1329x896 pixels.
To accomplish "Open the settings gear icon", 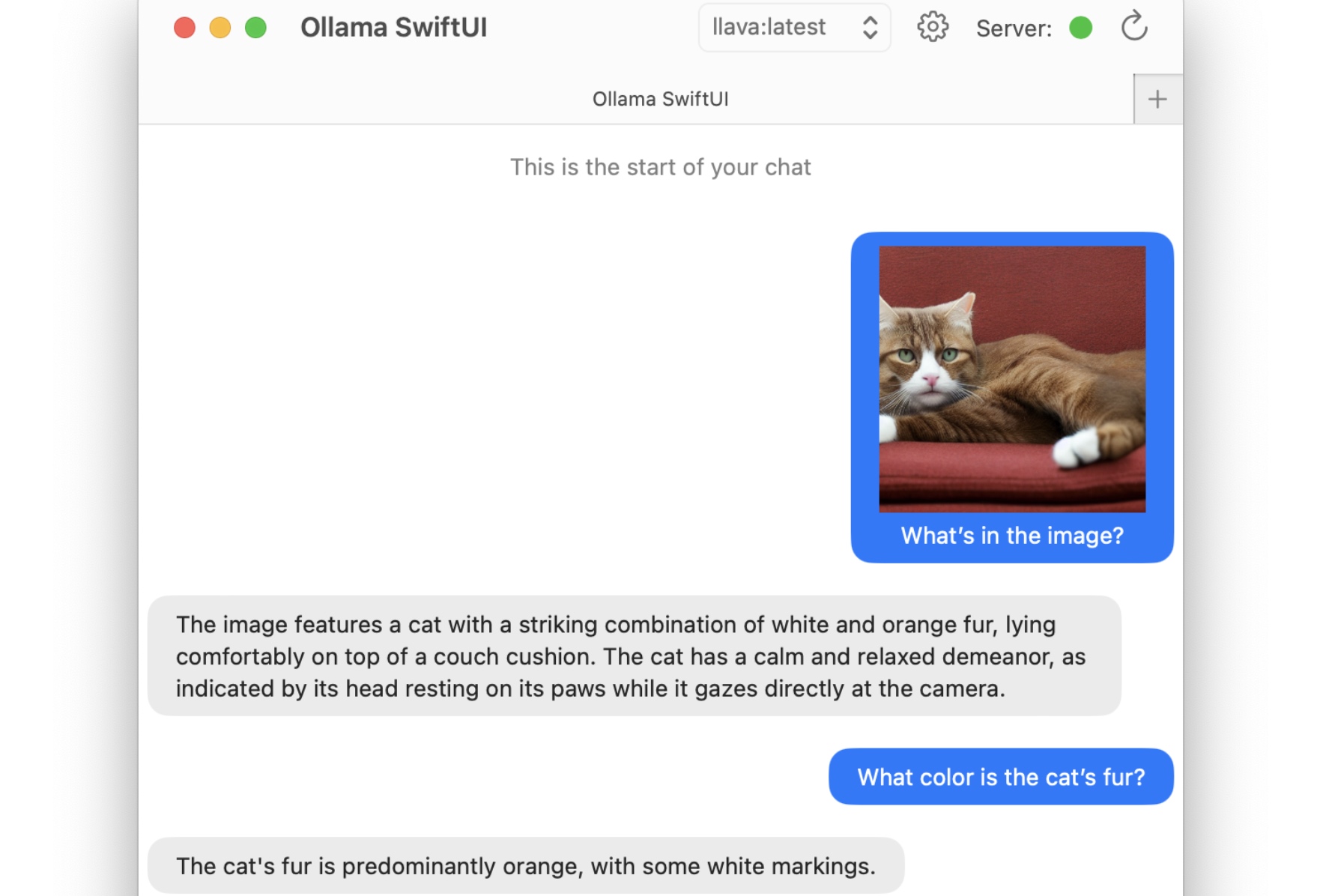I will (933, 28).
